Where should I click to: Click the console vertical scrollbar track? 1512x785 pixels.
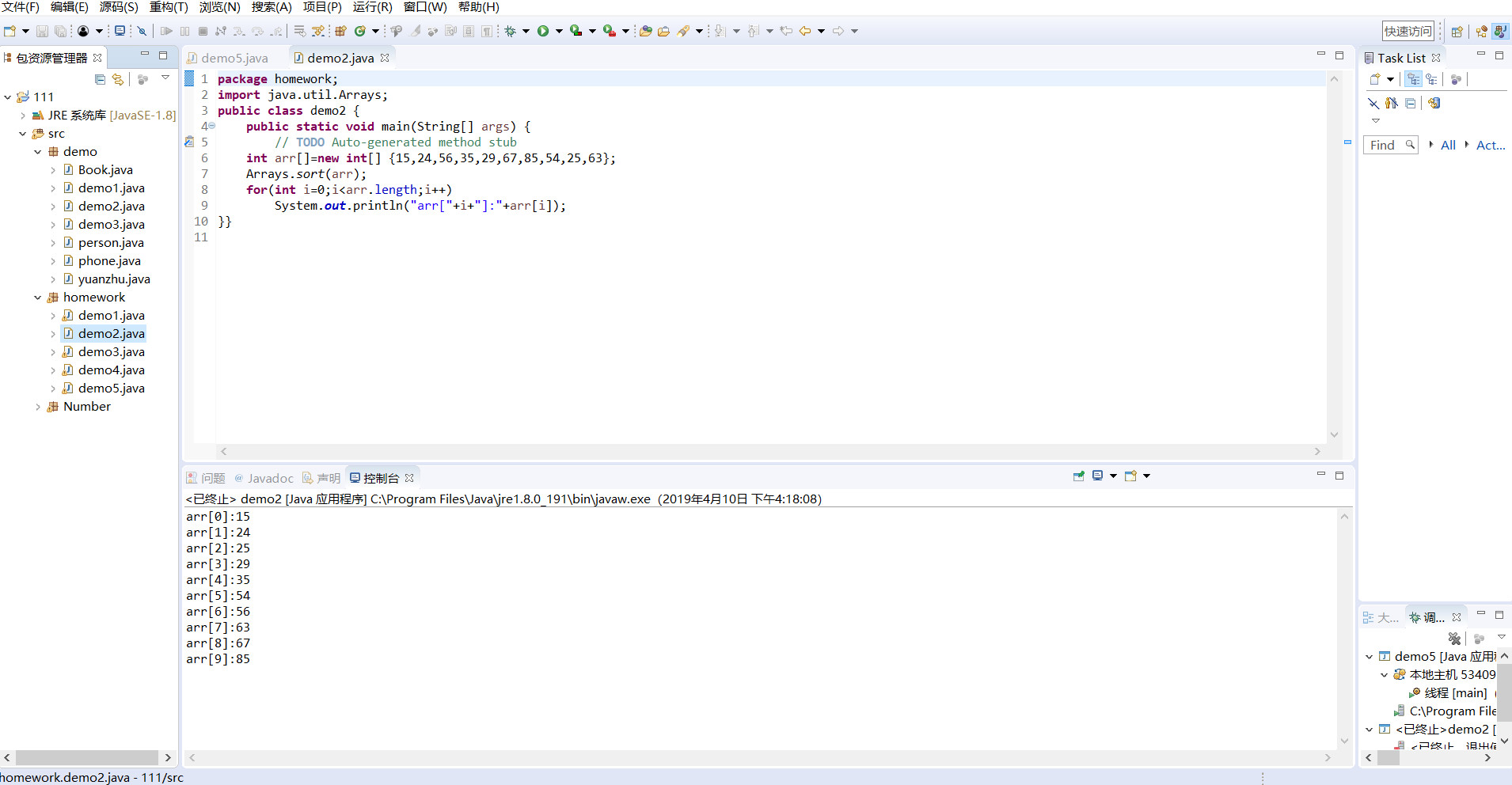click(1344, 629)
